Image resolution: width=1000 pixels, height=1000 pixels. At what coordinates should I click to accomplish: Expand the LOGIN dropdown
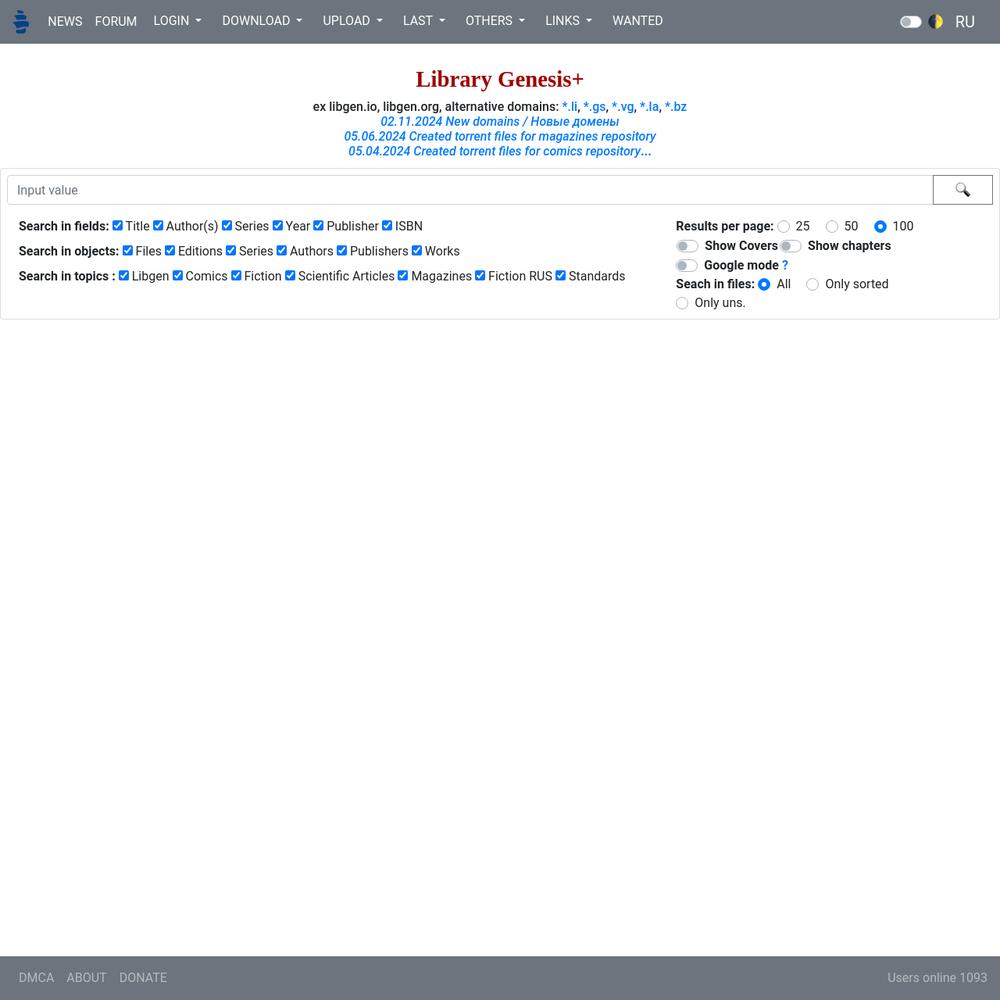coord(177,20)
